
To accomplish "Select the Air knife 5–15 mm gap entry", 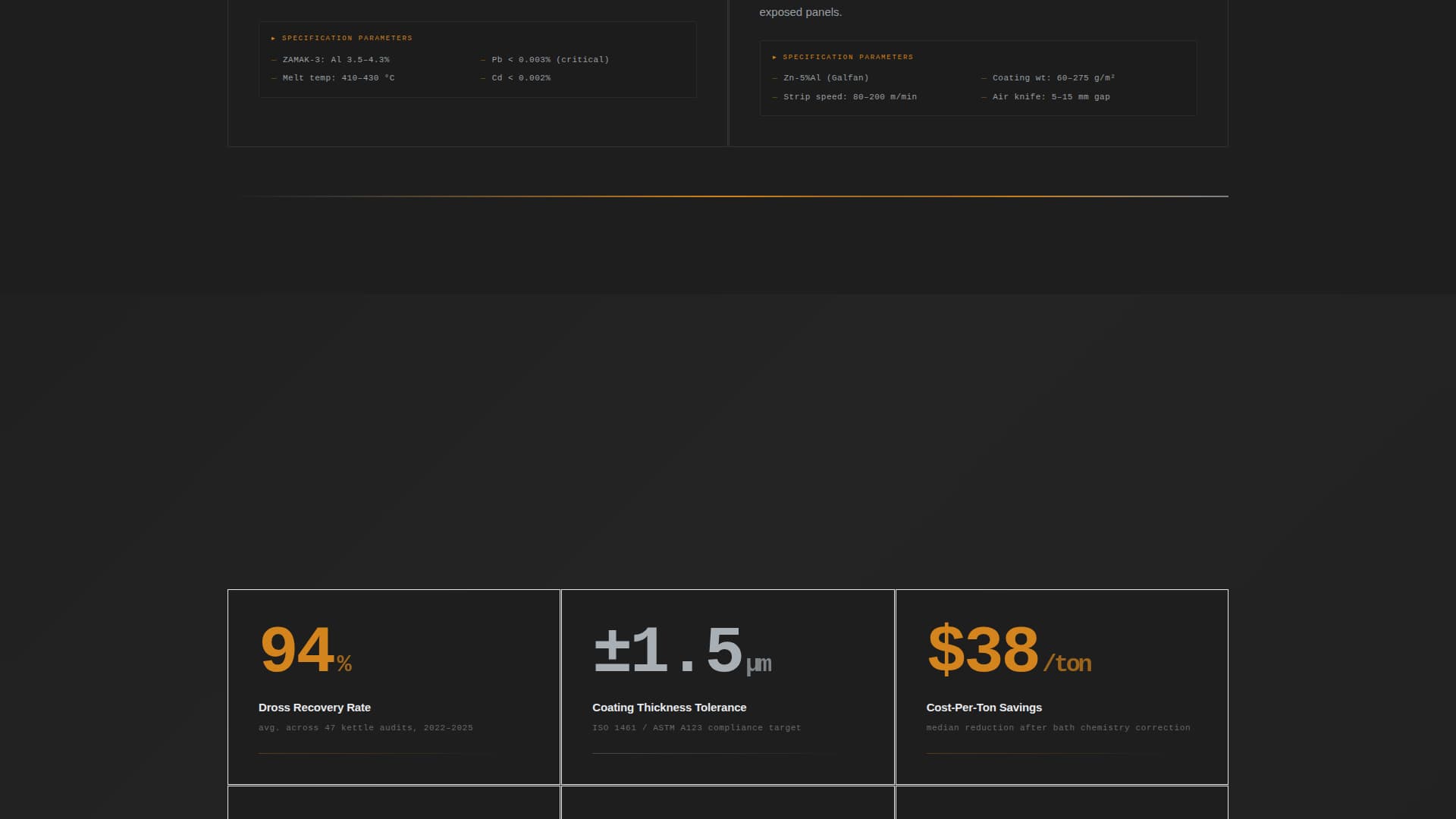I will [x=1051, y=97].
